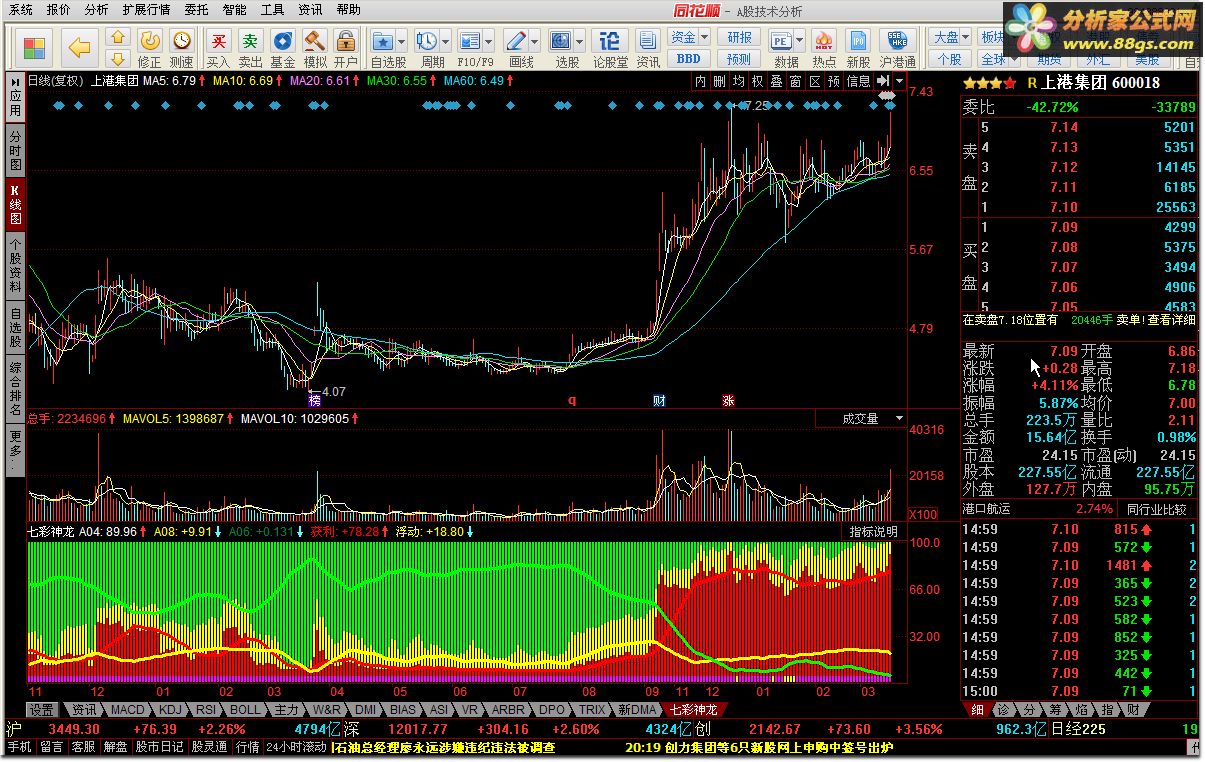Switch to the 七彩神龙 indicator tab

pyautogui.click(x=692, y=709)
